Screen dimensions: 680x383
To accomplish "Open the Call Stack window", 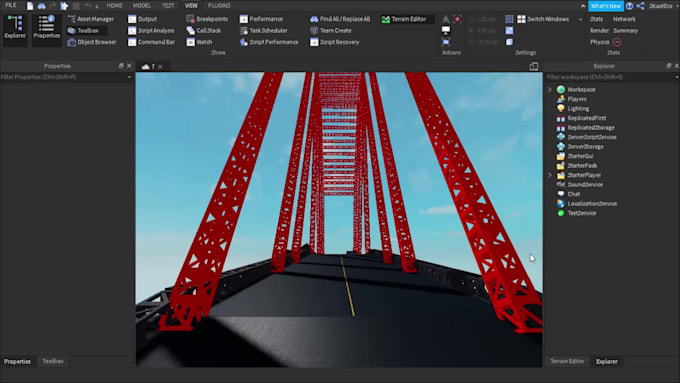I will pyautogui.click(x=203, y=30).
